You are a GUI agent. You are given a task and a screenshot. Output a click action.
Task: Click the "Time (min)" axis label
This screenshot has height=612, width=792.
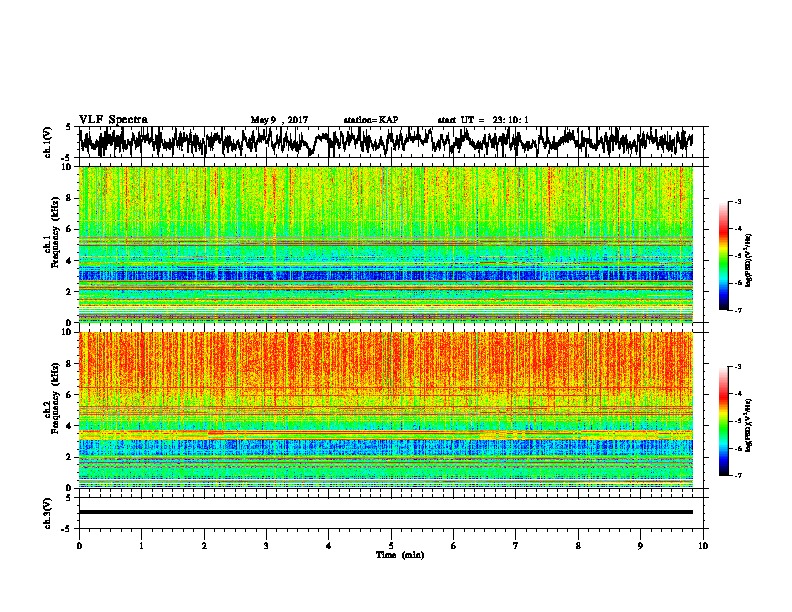(x=400, y=555)
